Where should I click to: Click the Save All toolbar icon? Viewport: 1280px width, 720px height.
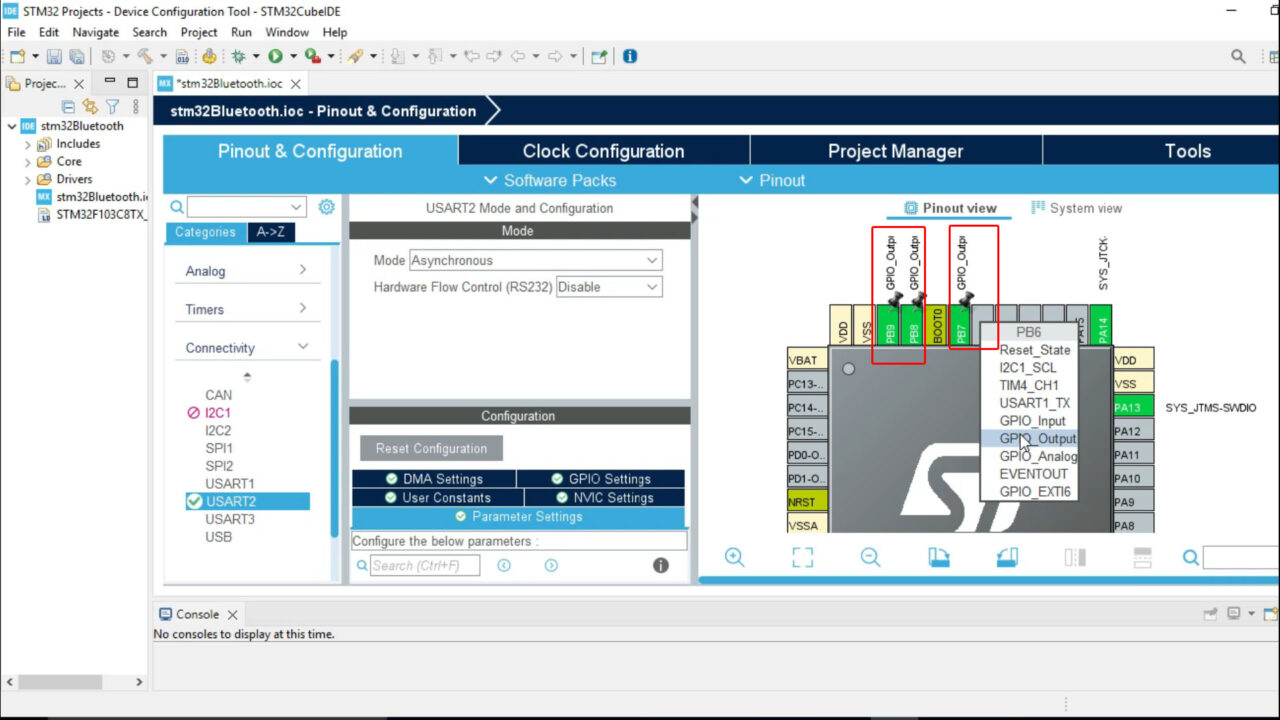[76, 56]
